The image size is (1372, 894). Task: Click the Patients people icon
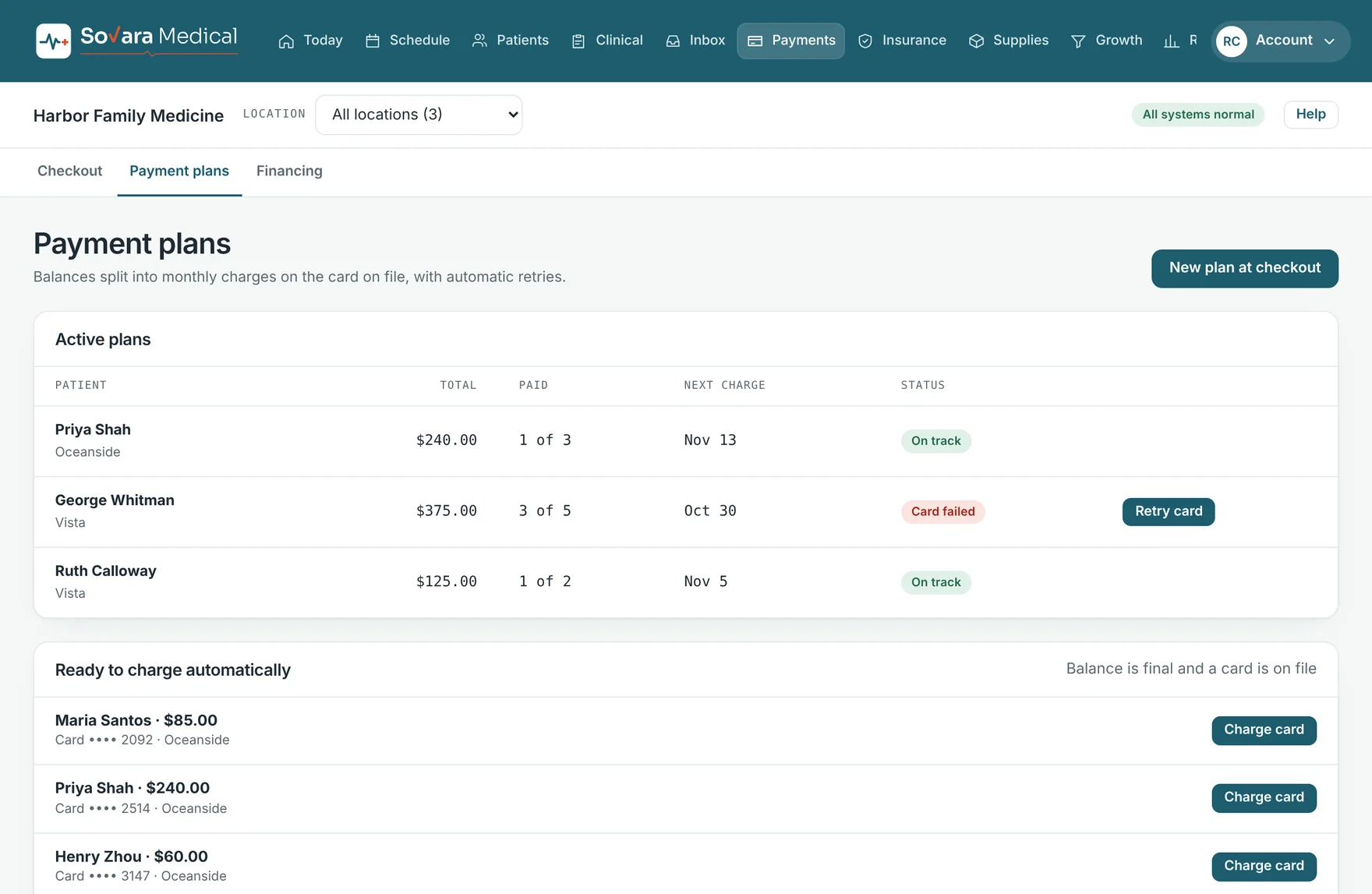(x=479, y=41)
